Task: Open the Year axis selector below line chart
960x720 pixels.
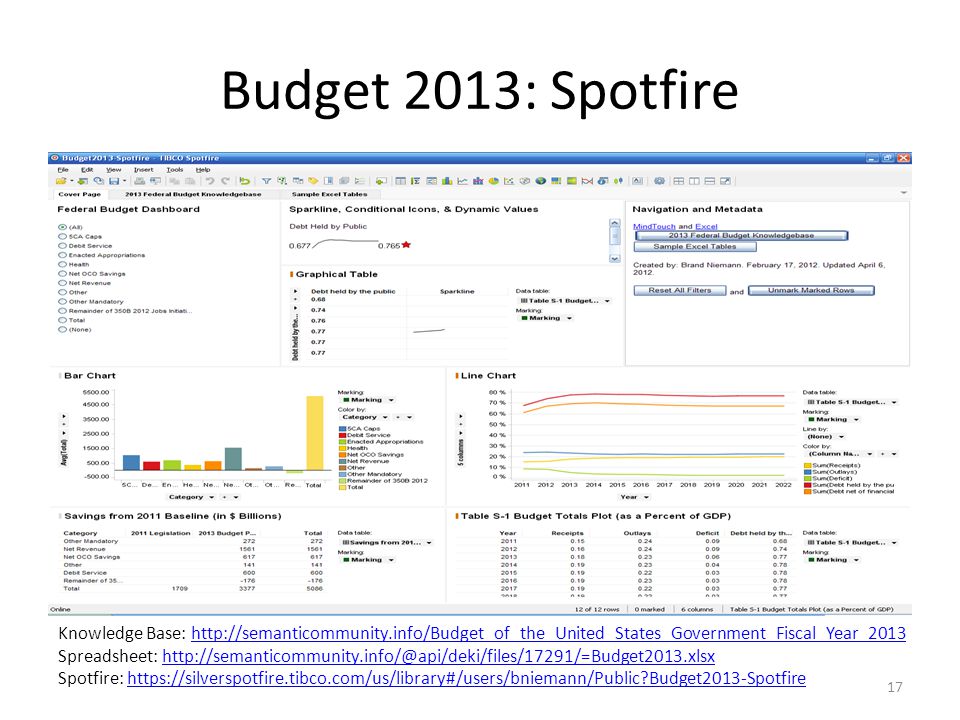Action: click(634, 497)
